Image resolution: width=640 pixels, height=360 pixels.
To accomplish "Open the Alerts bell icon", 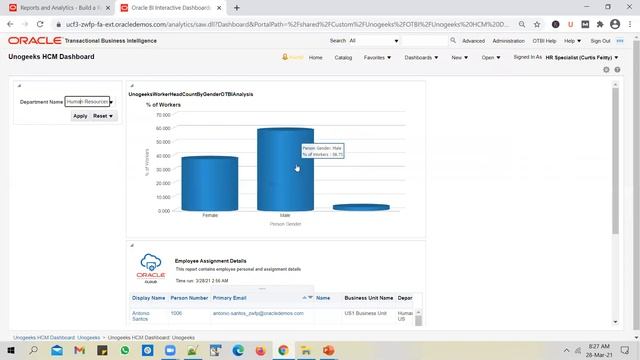I will pos(285,57).
